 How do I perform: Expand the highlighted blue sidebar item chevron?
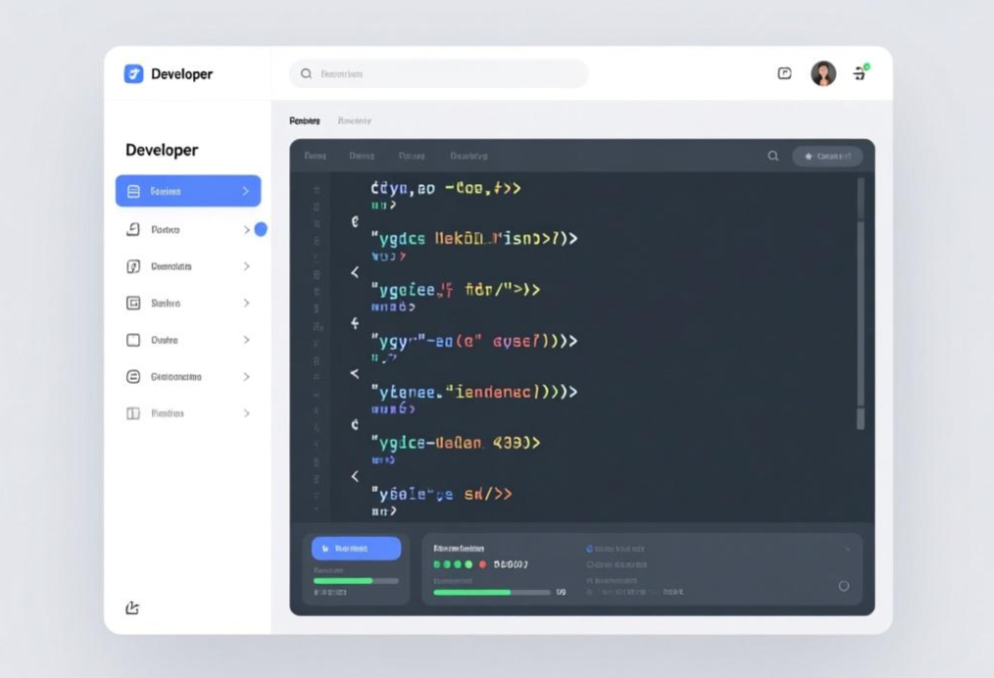[x=246, y=191]
